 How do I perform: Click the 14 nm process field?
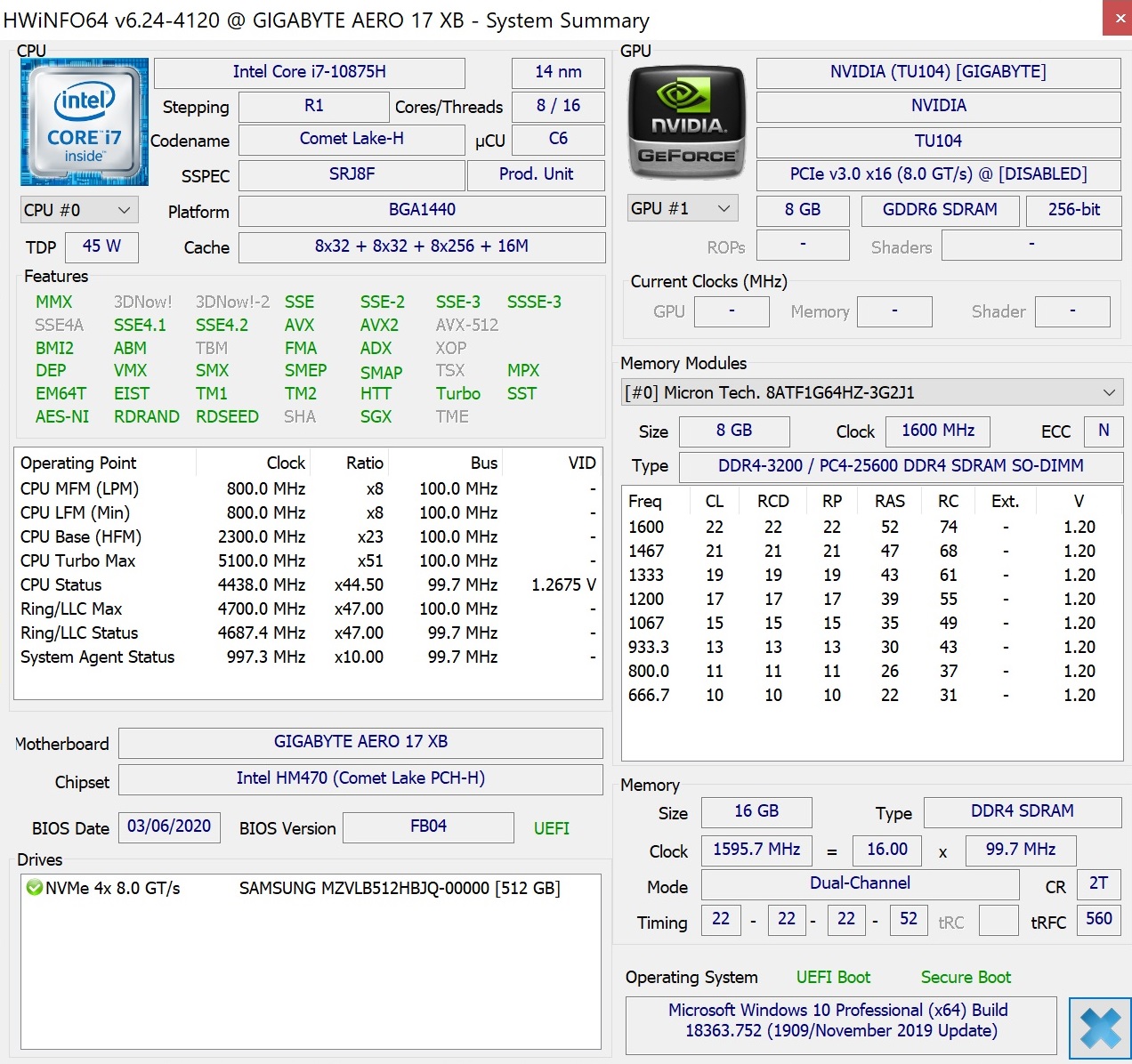pyautogui.click(x=558, y=72)
